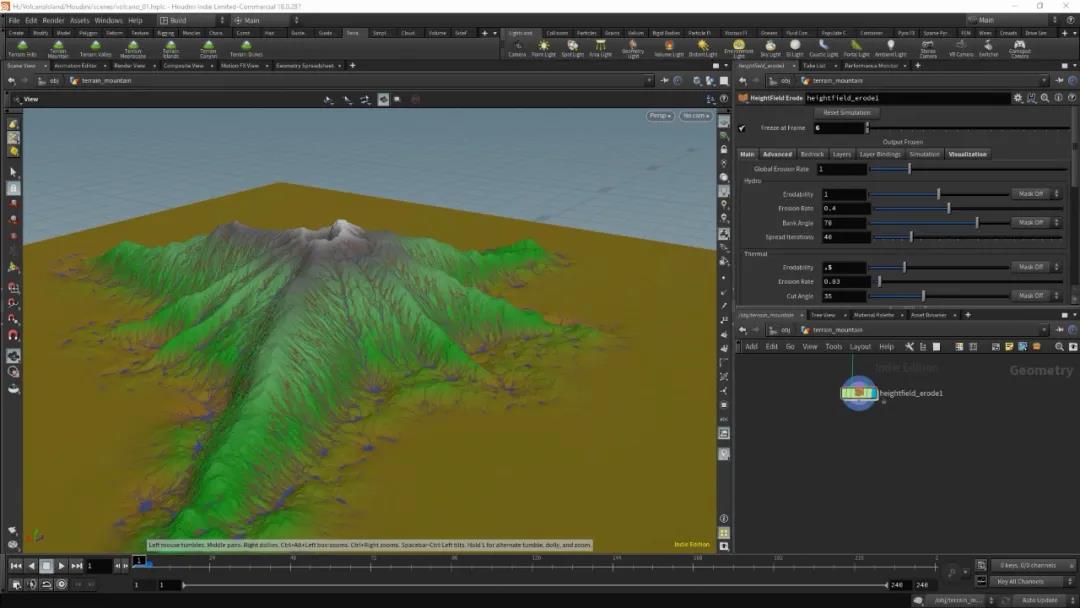
Task: Toggle the Auto Update mode selector
Action: (x=1039, y=600)
